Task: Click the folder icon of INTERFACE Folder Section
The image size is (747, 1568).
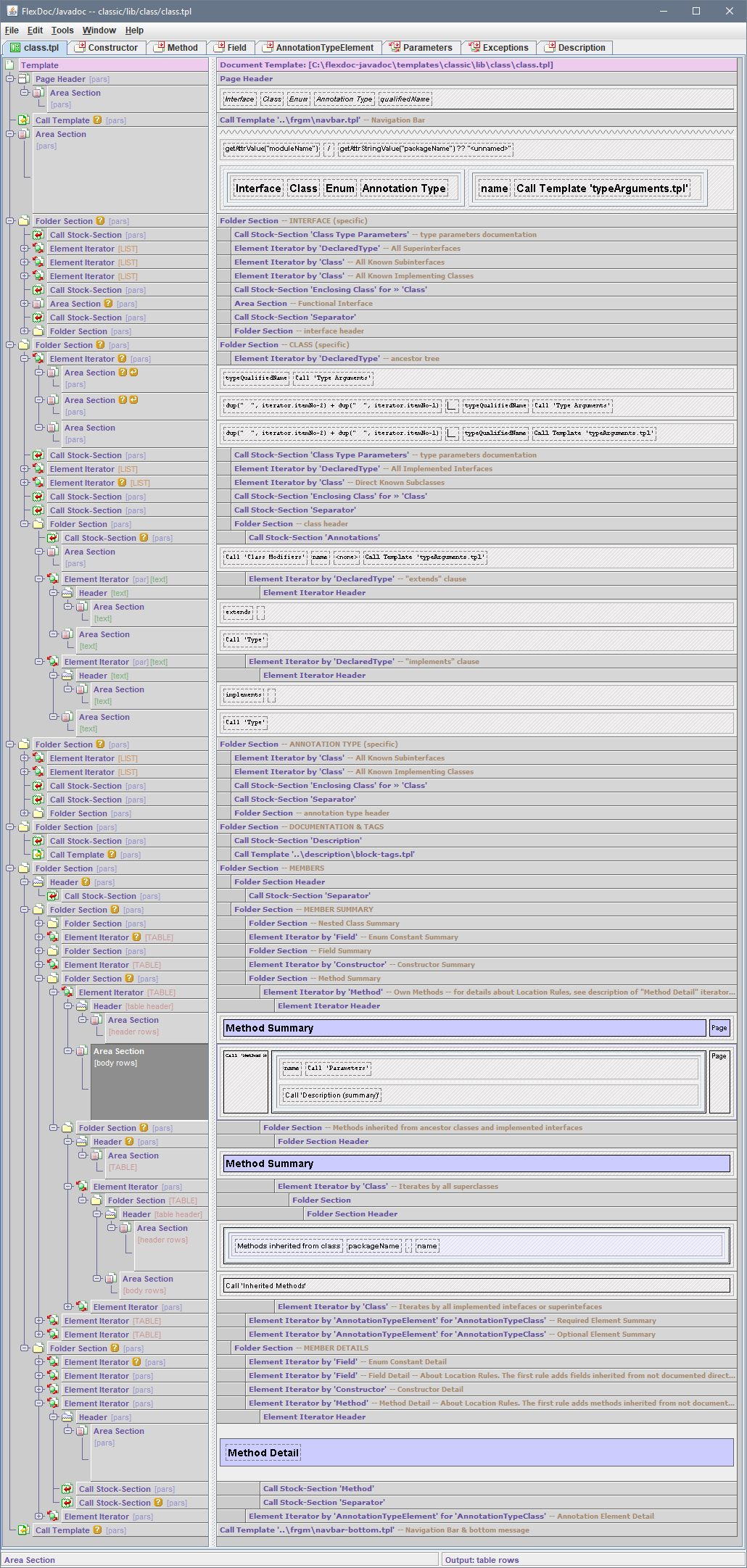Action: 24,221
